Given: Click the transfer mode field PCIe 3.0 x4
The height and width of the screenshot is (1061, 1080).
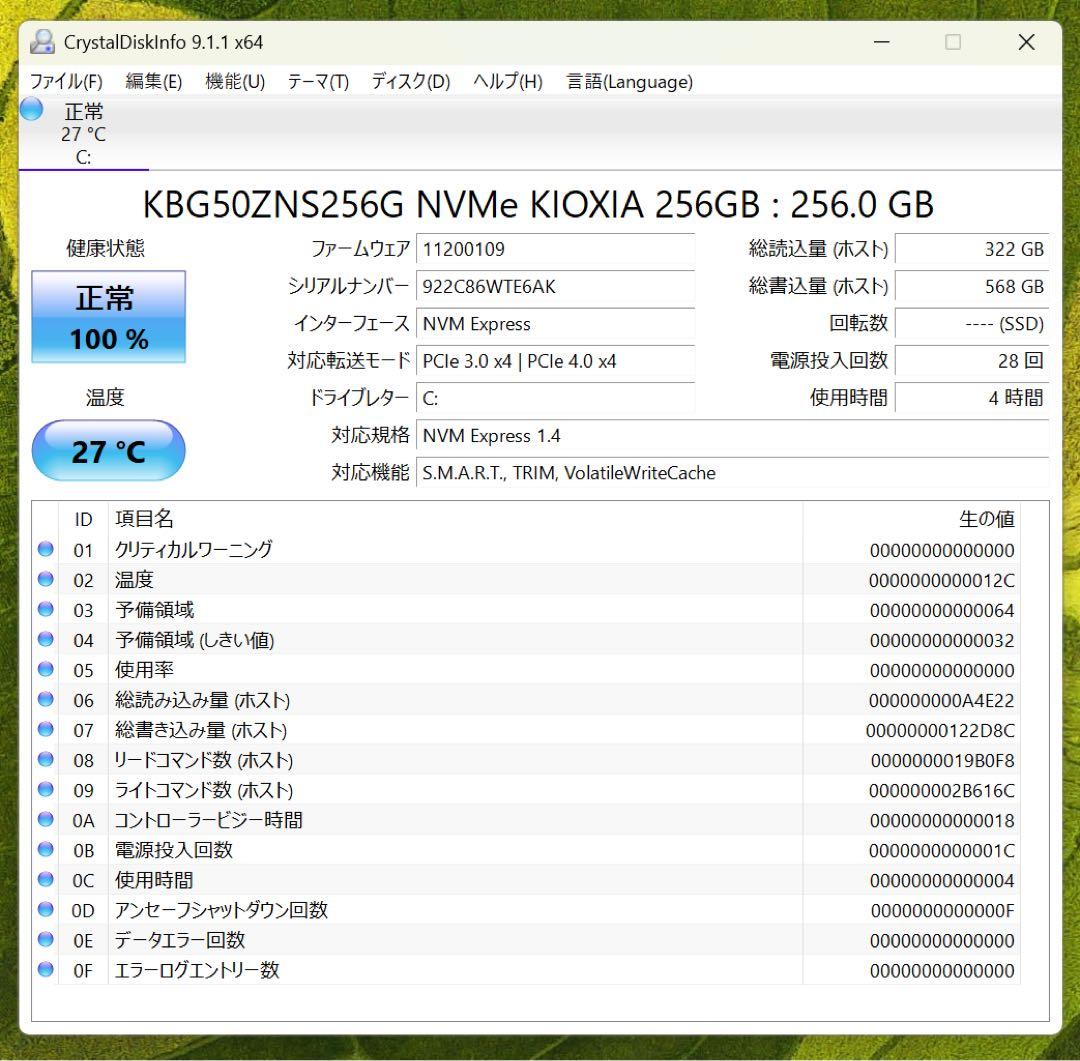Looking at the screenshot, I should pyautogui.click(x=555, y=361).
